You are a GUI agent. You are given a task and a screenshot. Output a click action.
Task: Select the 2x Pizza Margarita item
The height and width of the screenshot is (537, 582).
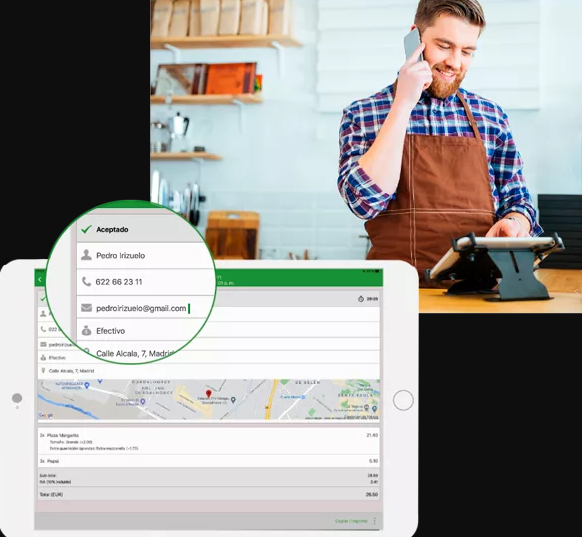click(x=59, y=435)
